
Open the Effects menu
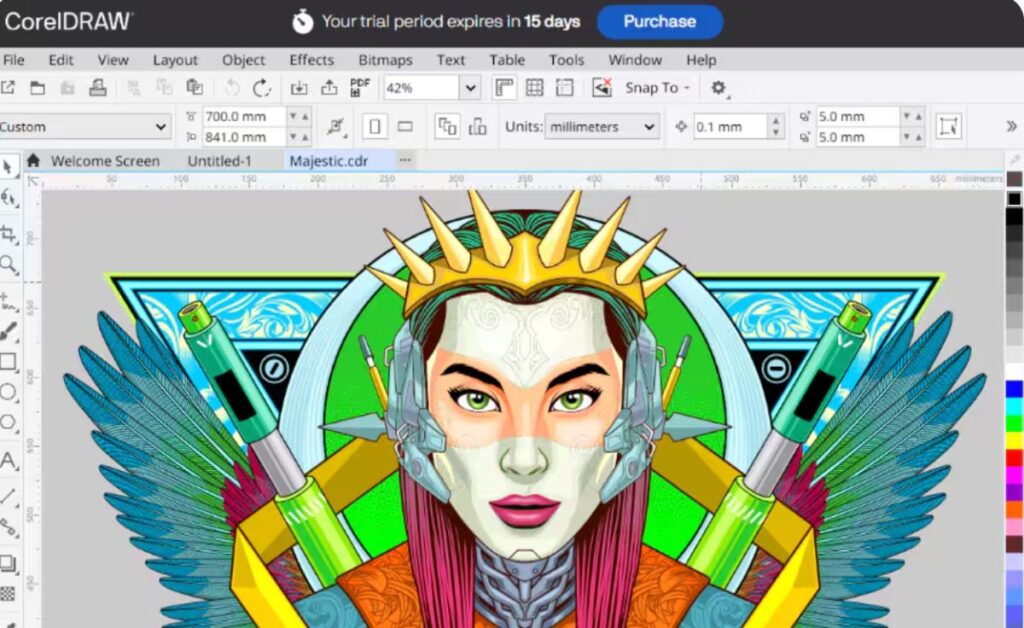[x=312, y=60]
